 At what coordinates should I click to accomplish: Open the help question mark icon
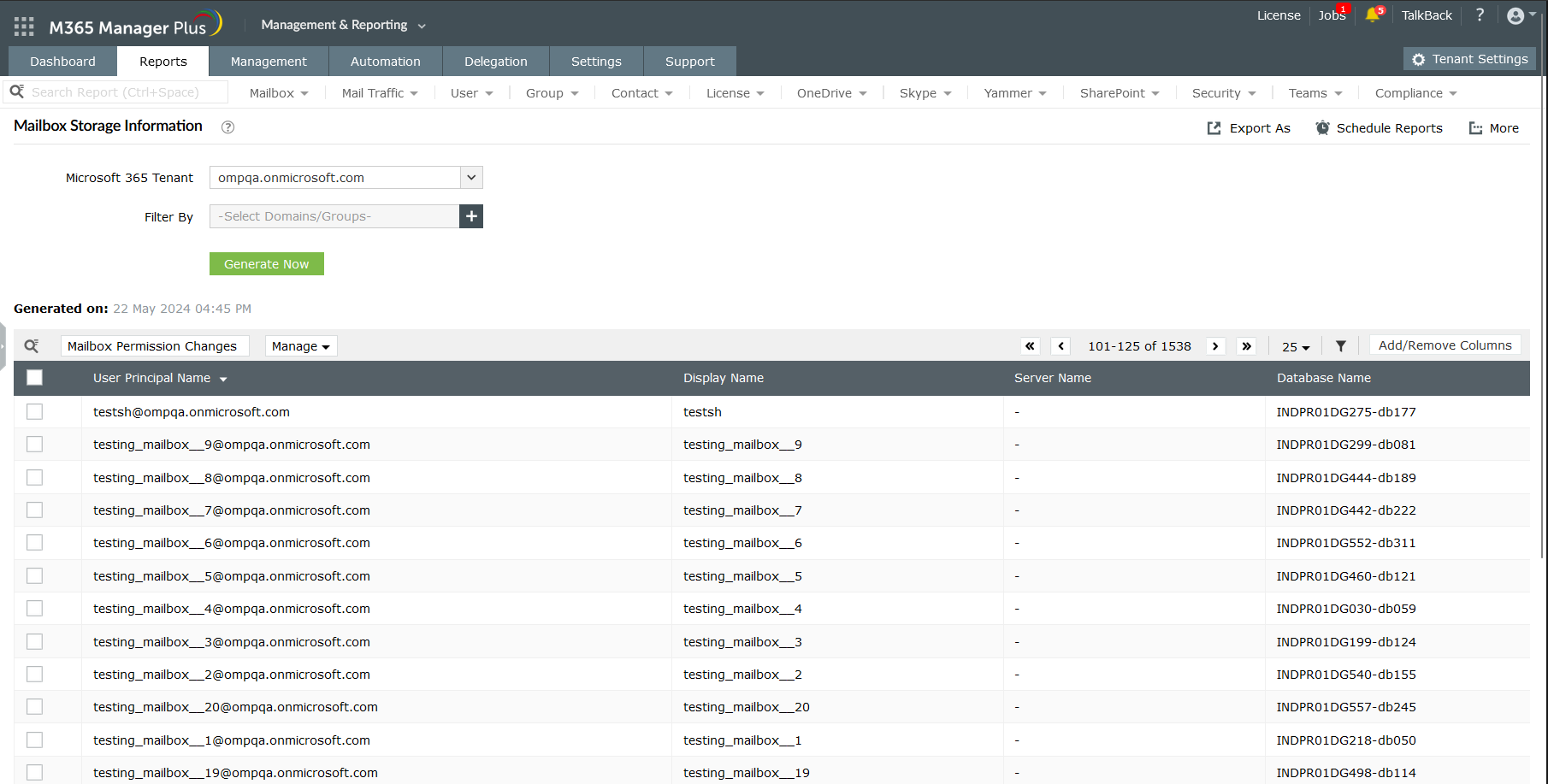[1480, 15]
